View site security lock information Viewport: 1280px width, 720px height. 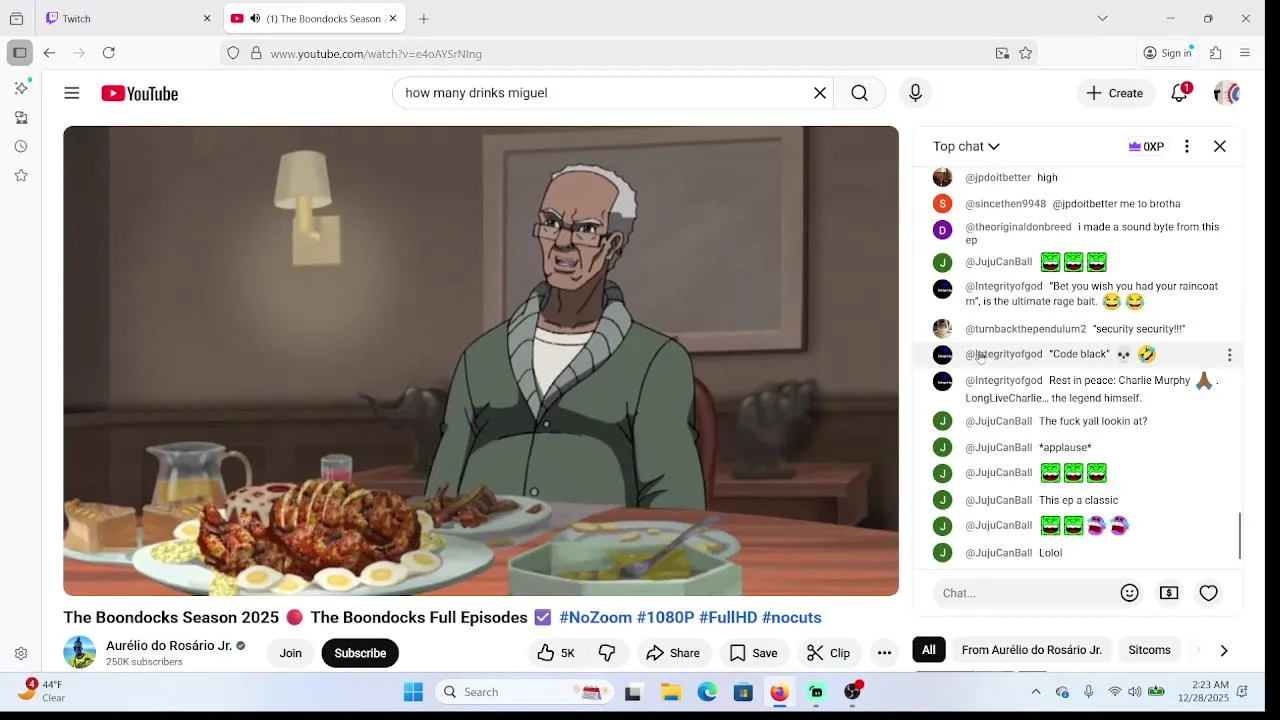coord(256,53)
